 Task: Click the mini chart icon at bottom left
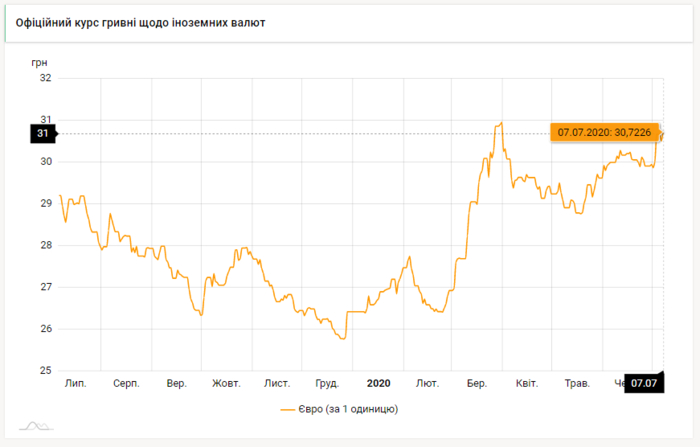point(37,425)
